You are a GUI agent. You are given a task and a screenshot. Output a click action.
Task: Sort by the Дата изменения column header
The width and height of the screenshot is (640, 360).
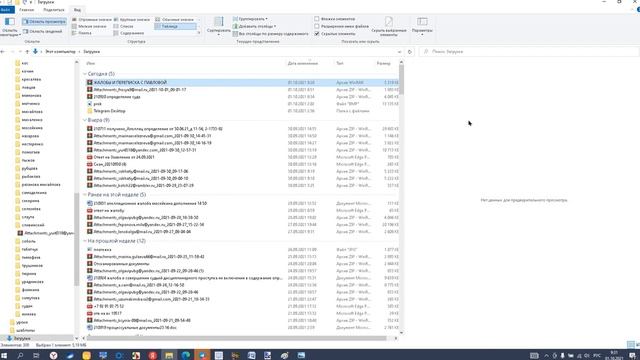click(x=302, y=63)
